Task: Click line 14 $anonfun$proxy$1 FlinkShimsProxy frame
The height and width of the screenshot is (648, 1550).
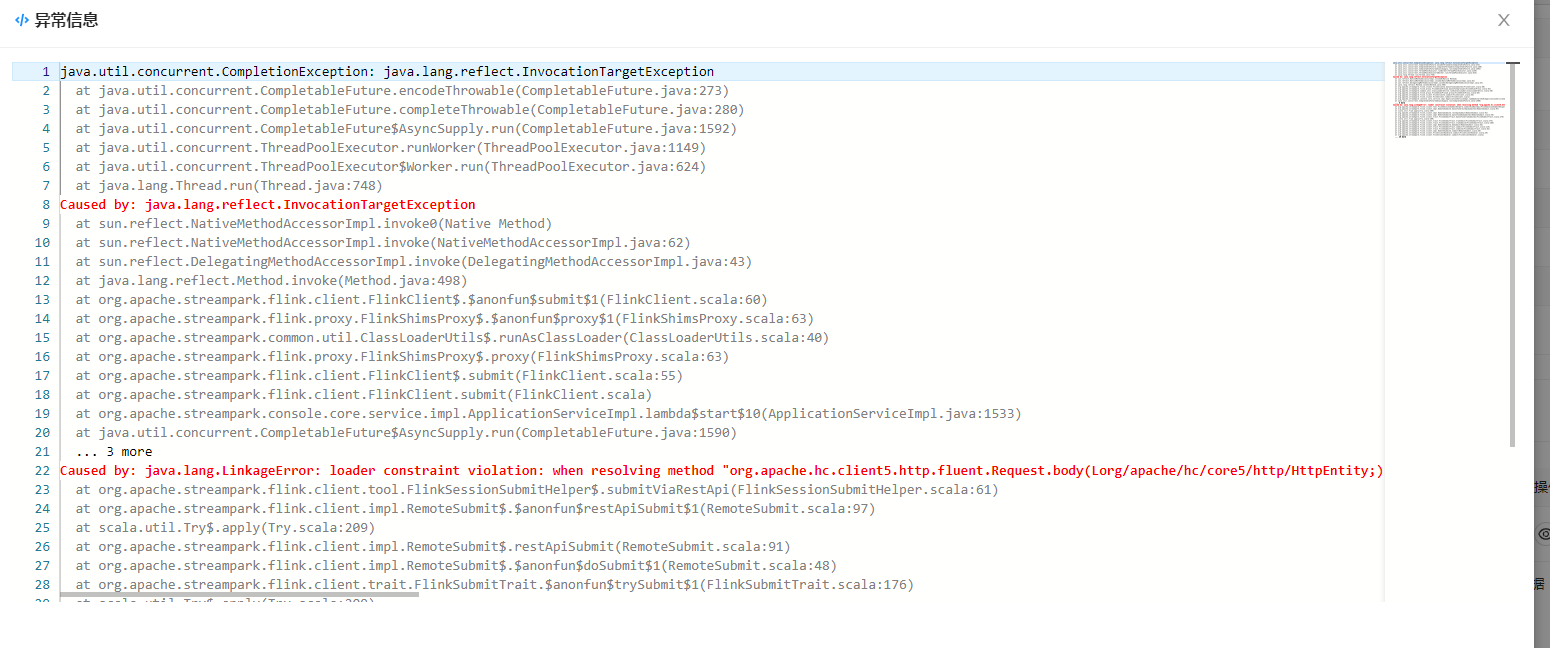Action: tap(444, 319)
